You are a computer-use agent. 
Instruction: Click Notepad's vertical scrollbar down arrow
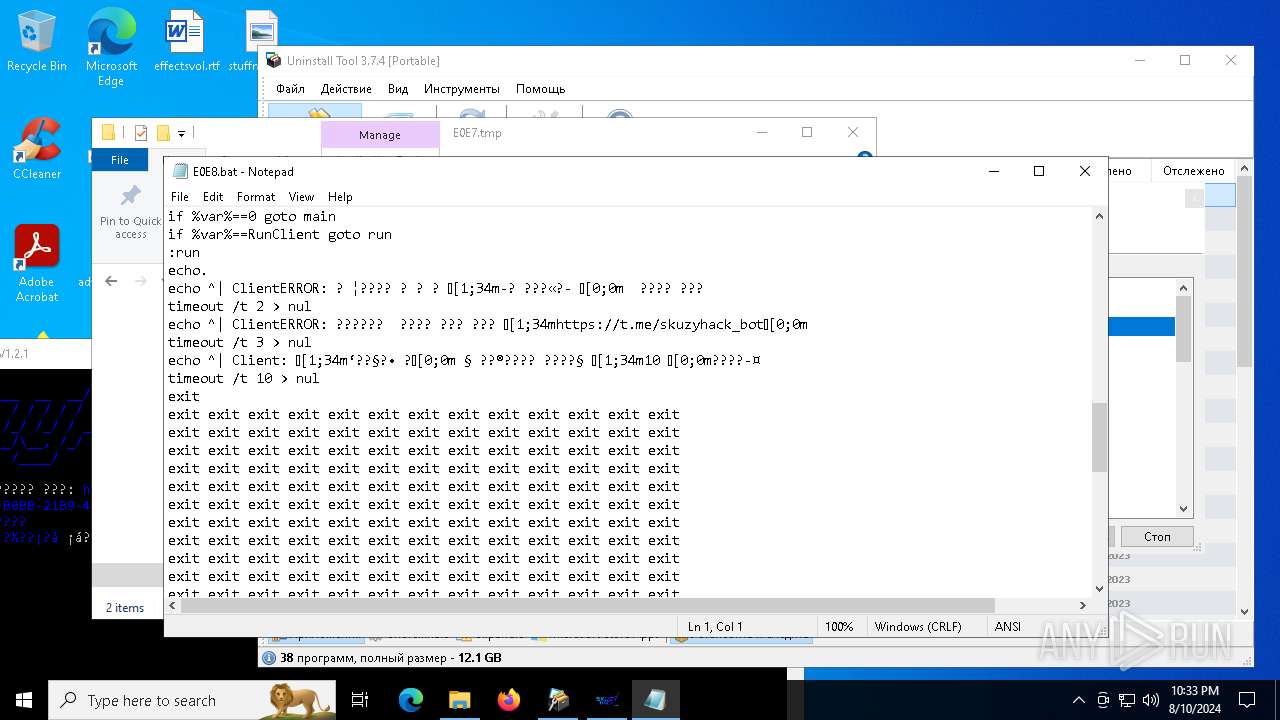coord(1099,588)
